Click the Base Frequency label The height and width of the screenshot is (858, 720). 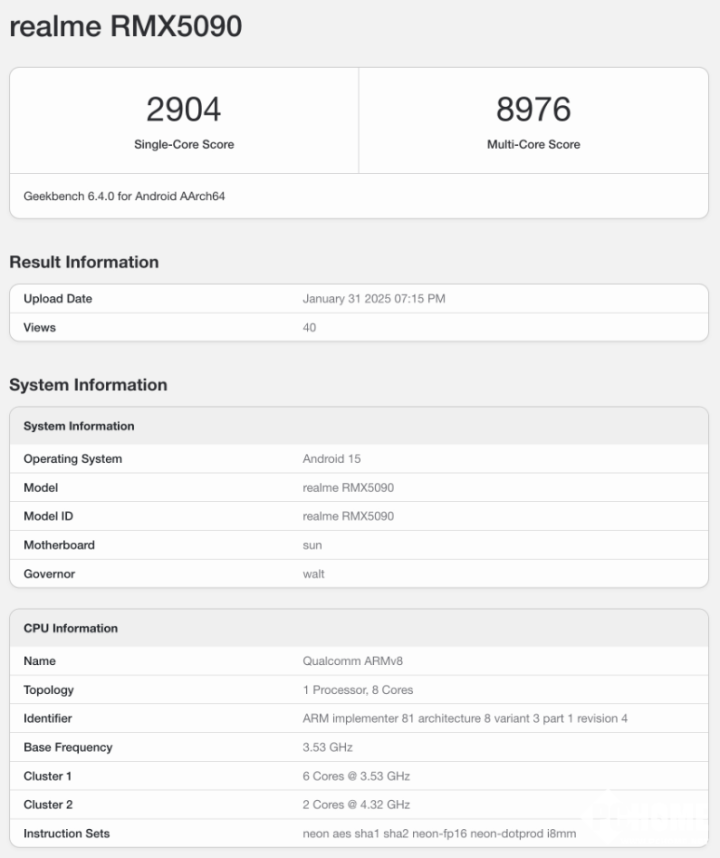point(68,747)
